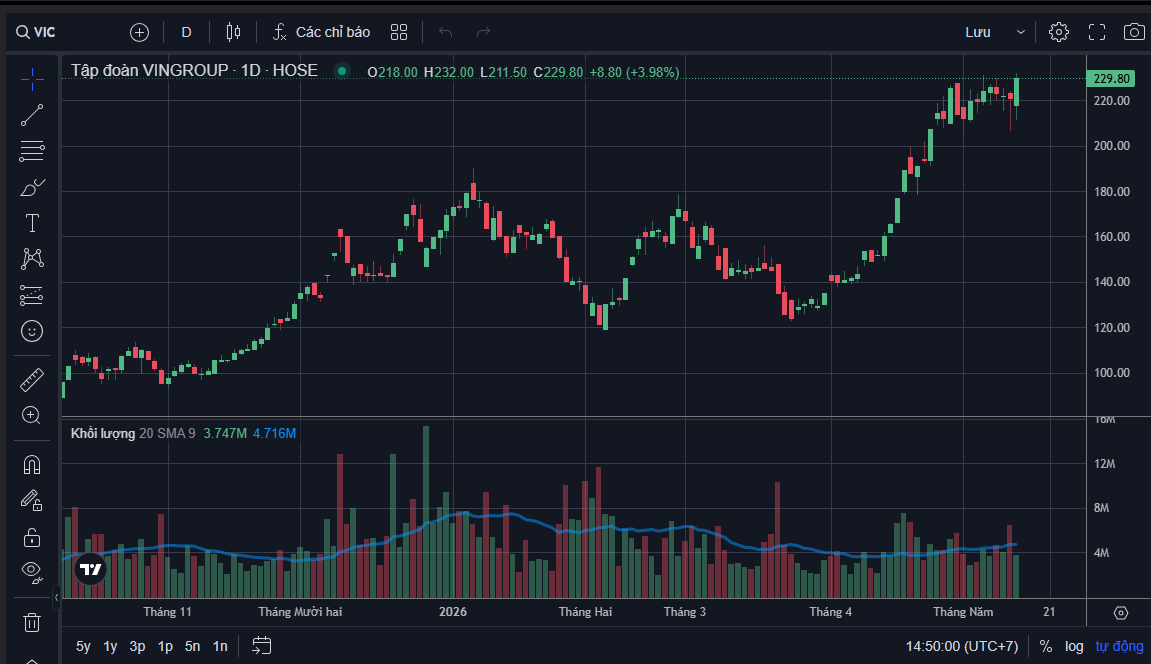Open the candlestick chart style selector
1151x664 pixels.
(233, 32)
